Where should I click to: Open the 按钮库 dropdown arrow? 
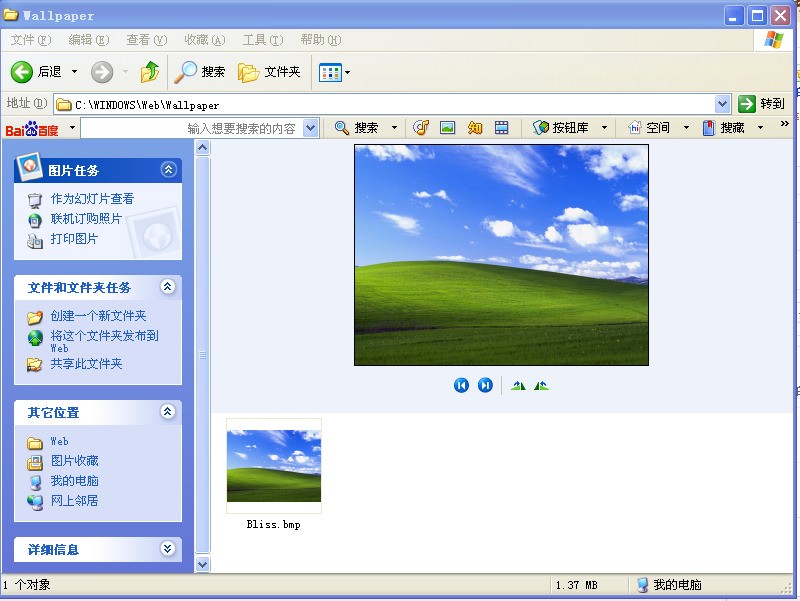click(604, 128)
